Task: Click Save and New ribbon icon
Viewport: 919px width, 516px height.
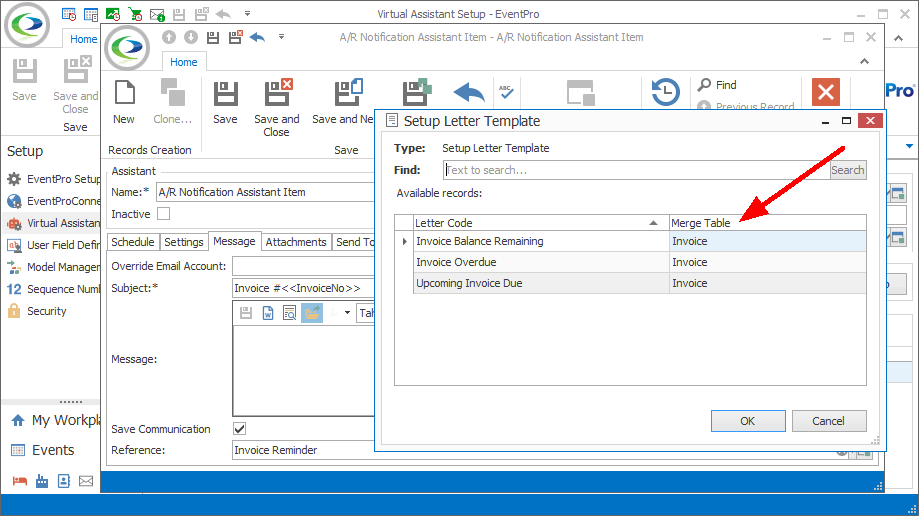Action: [x=348, y=93]
